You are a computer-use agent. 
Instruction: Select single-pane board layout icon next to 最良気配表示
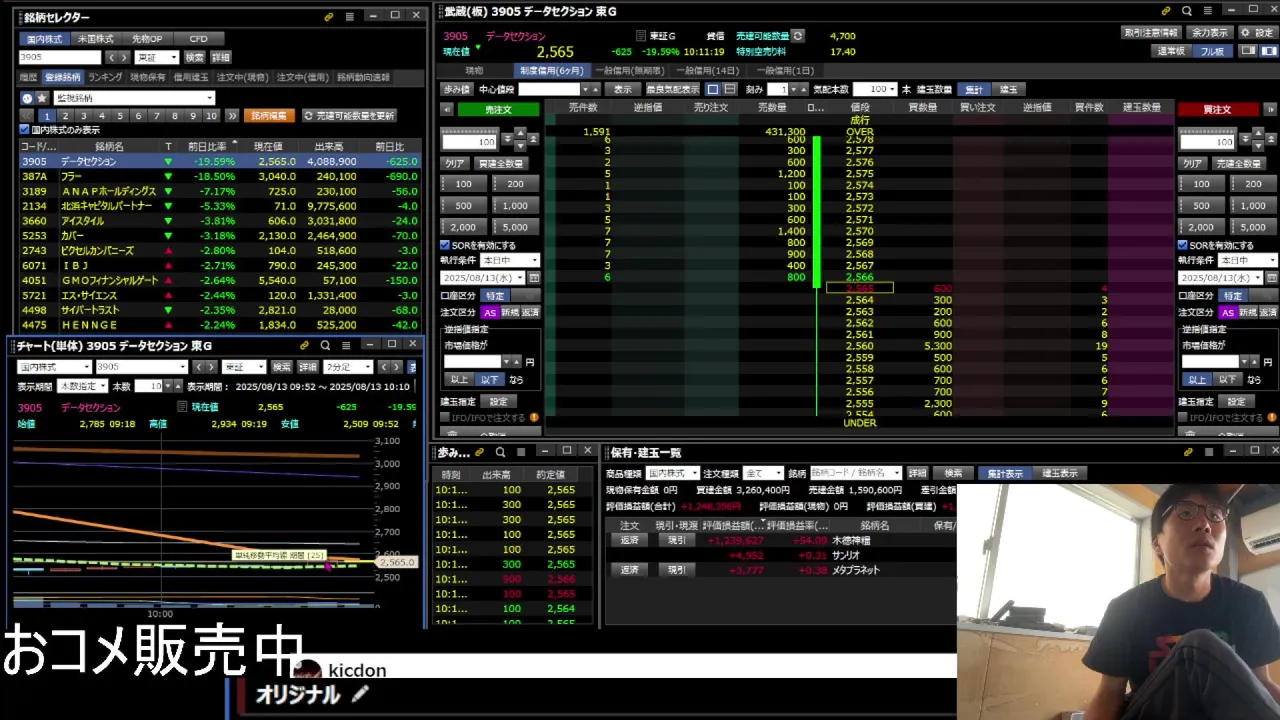pyautogui.click(x=713, y=89)
